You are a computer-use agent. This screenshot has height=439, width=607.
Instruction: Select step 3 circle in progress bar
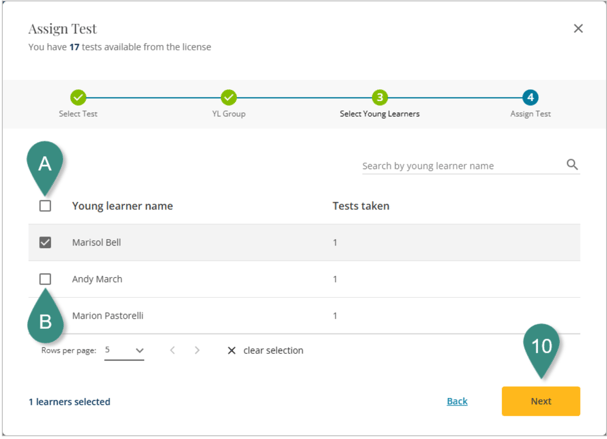coord(380,97)
